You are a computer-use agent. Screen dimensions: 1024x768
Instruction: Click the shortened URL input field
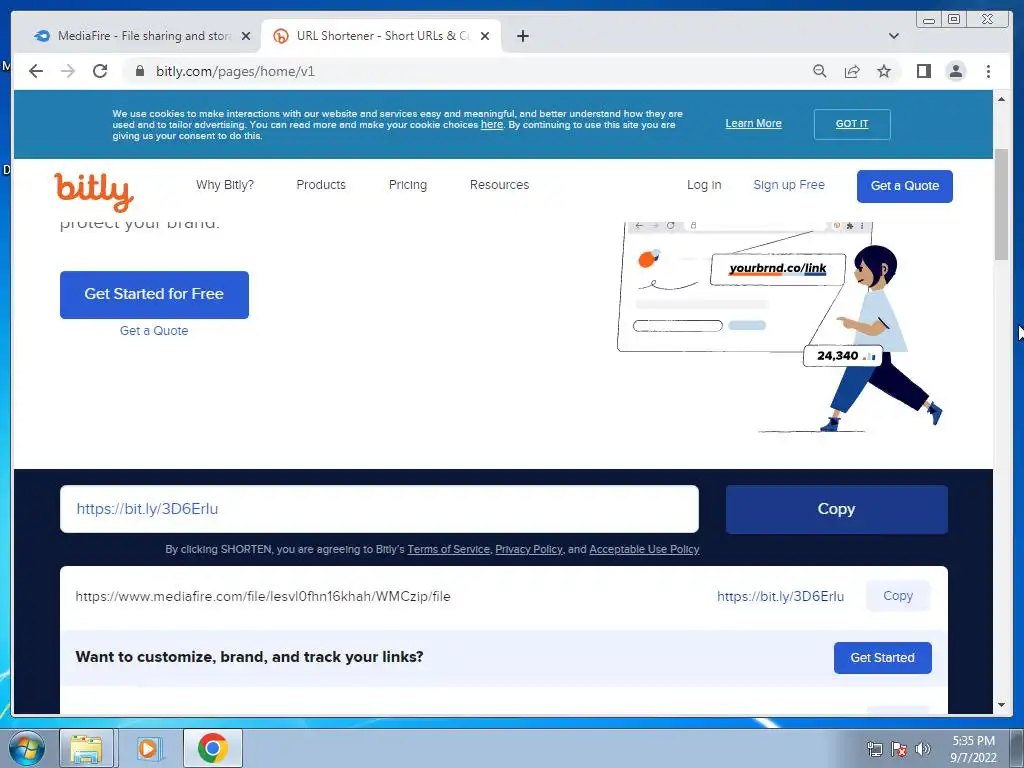tap(379, 509)
